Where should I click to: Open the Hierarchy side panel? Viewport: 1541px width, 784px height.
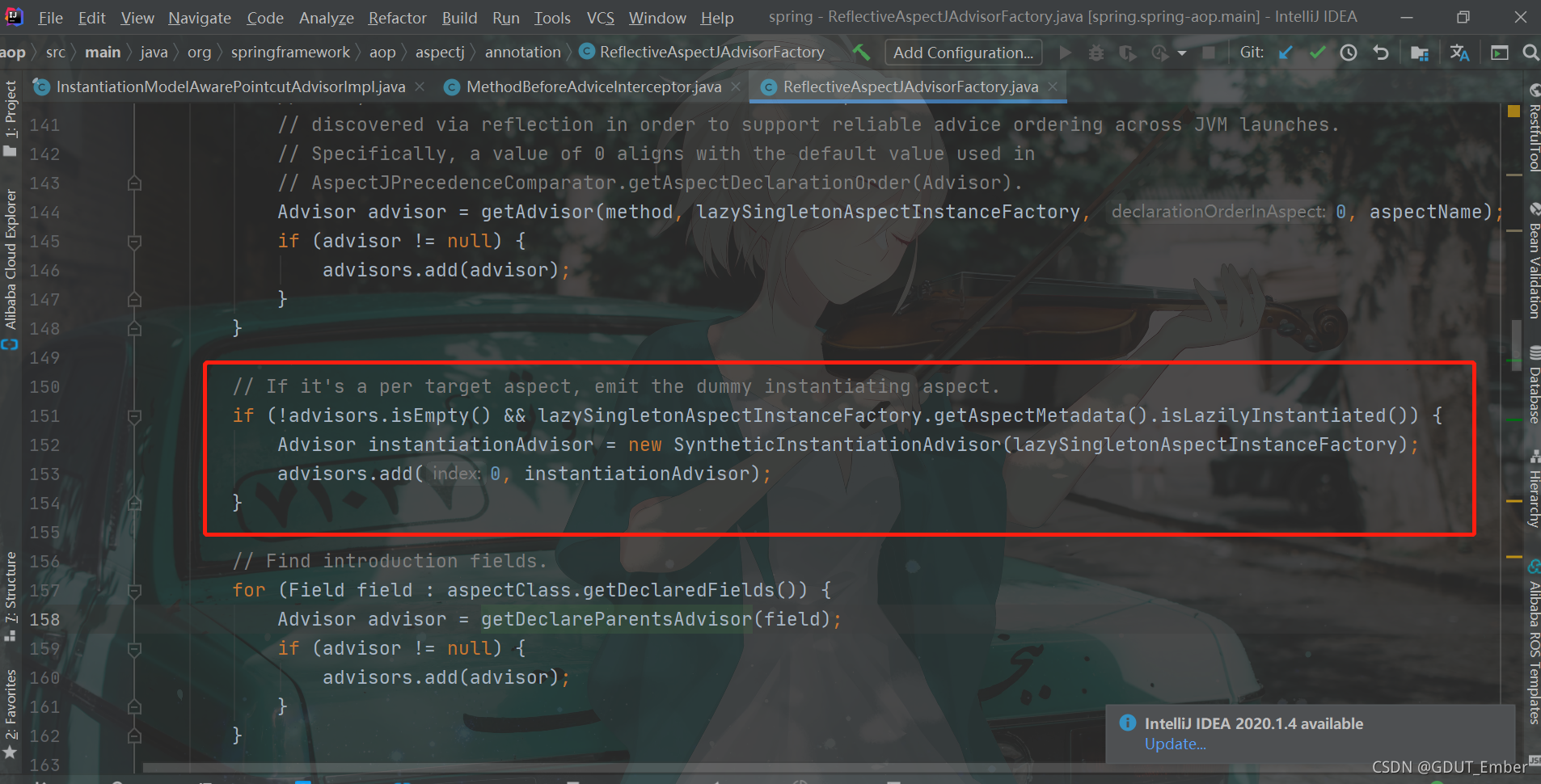pyautogui.click(x=1533, y=490)
